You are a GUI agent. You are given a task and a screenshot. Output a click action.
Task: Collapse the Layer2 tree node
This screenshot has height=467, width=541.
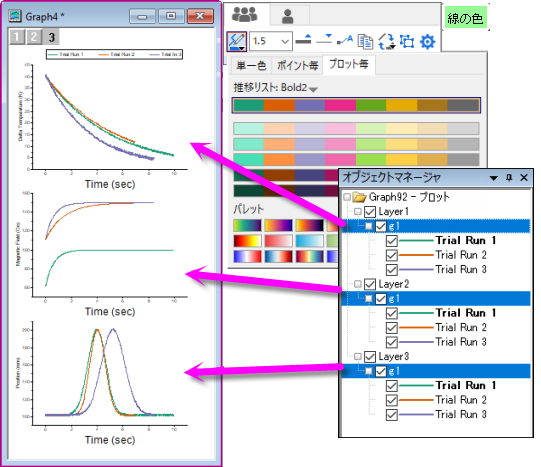[358, 284]
